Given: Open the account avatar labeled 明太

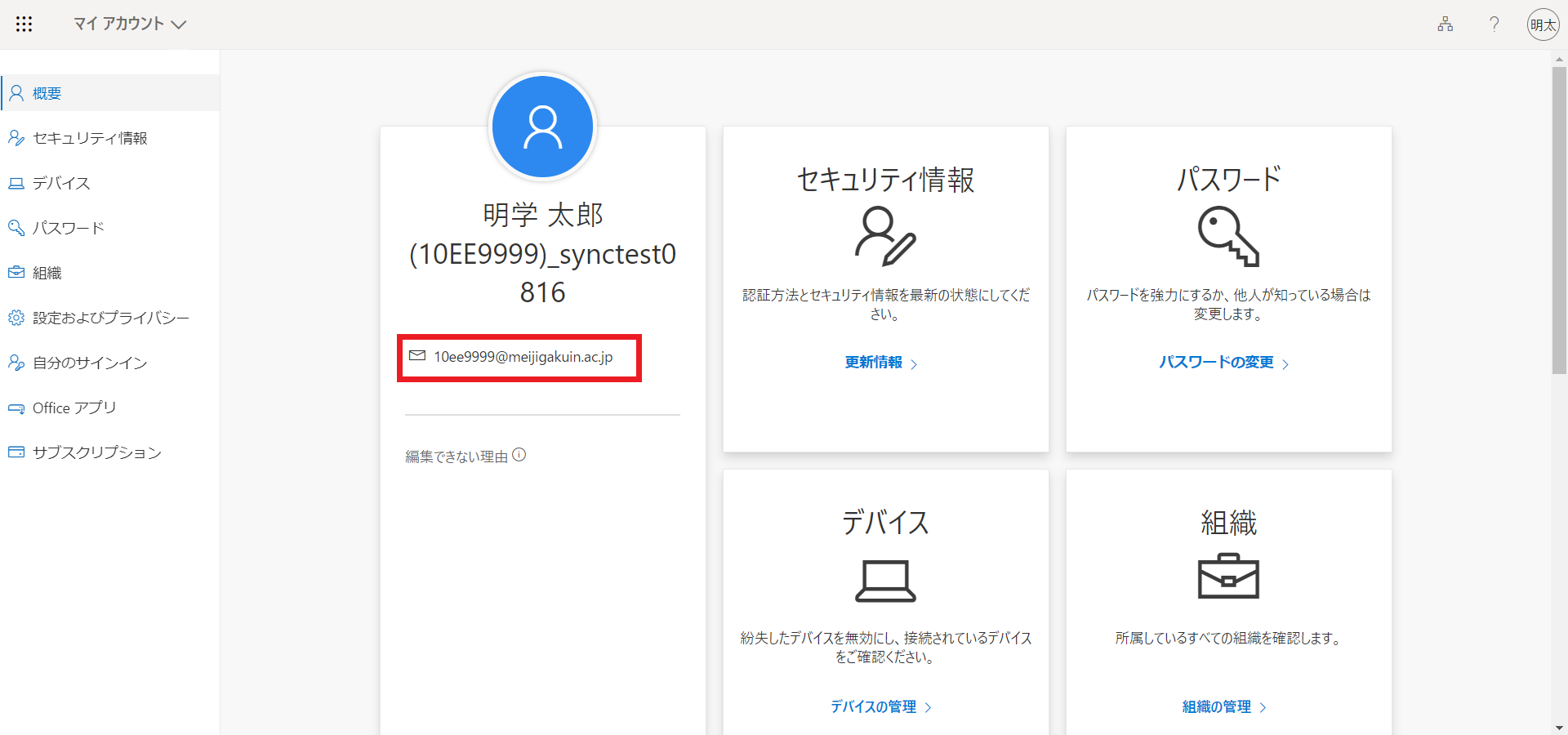Looking at the screenshot, I should pyautogui.click(x=1543, y=24).
